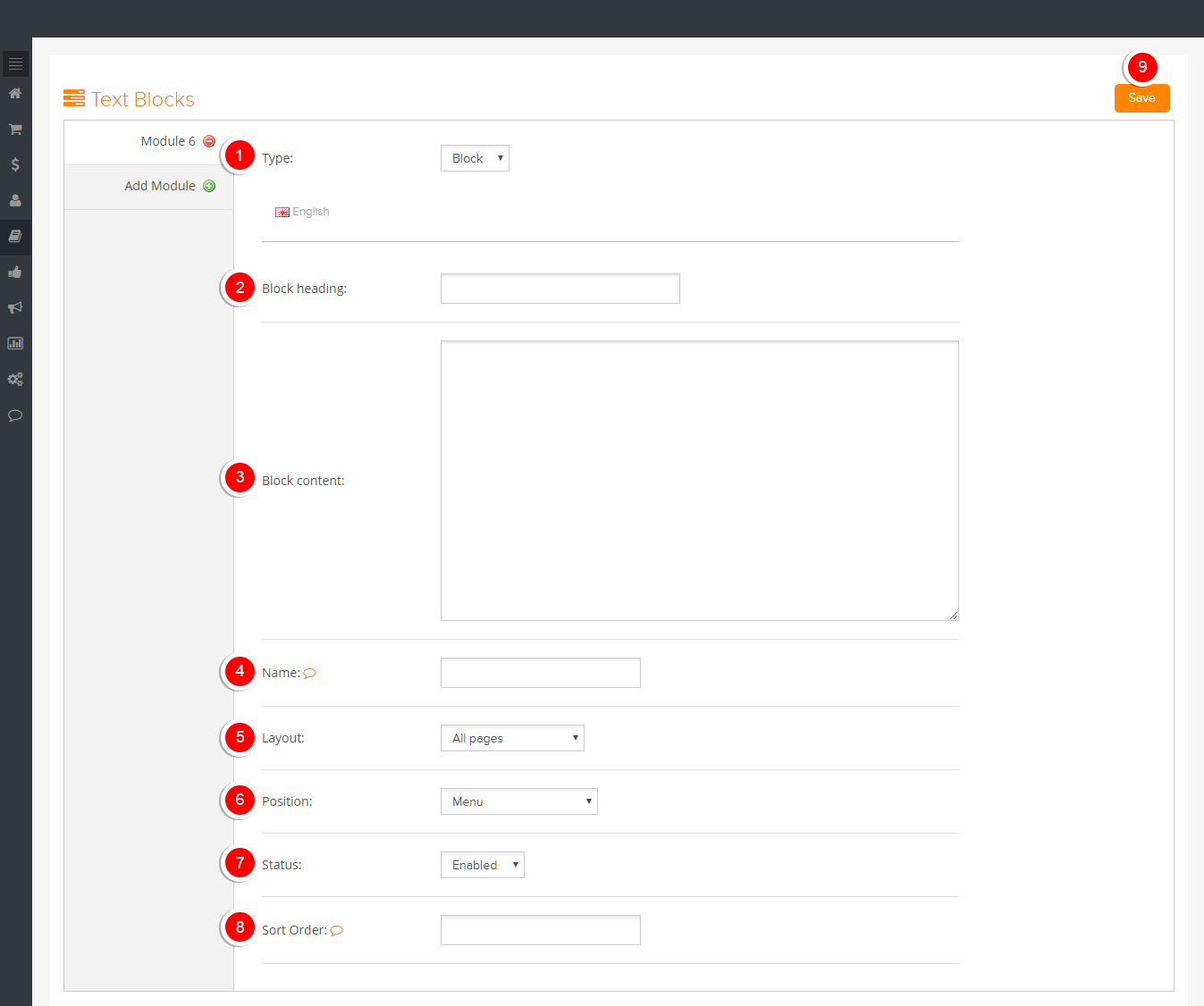
Task: Focus the Sort Order input field
Action: tap(541, 930)
